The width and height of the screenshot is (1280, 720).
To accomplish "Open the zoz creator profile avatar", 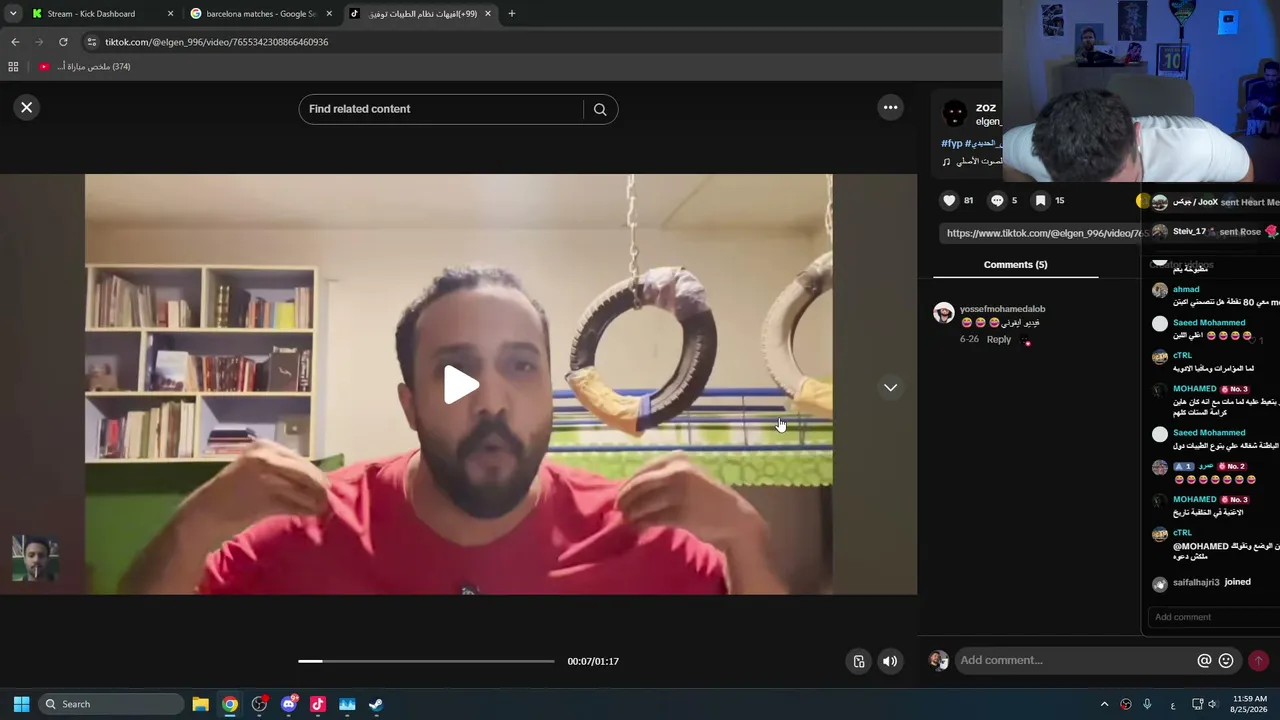I will (955, 113).
